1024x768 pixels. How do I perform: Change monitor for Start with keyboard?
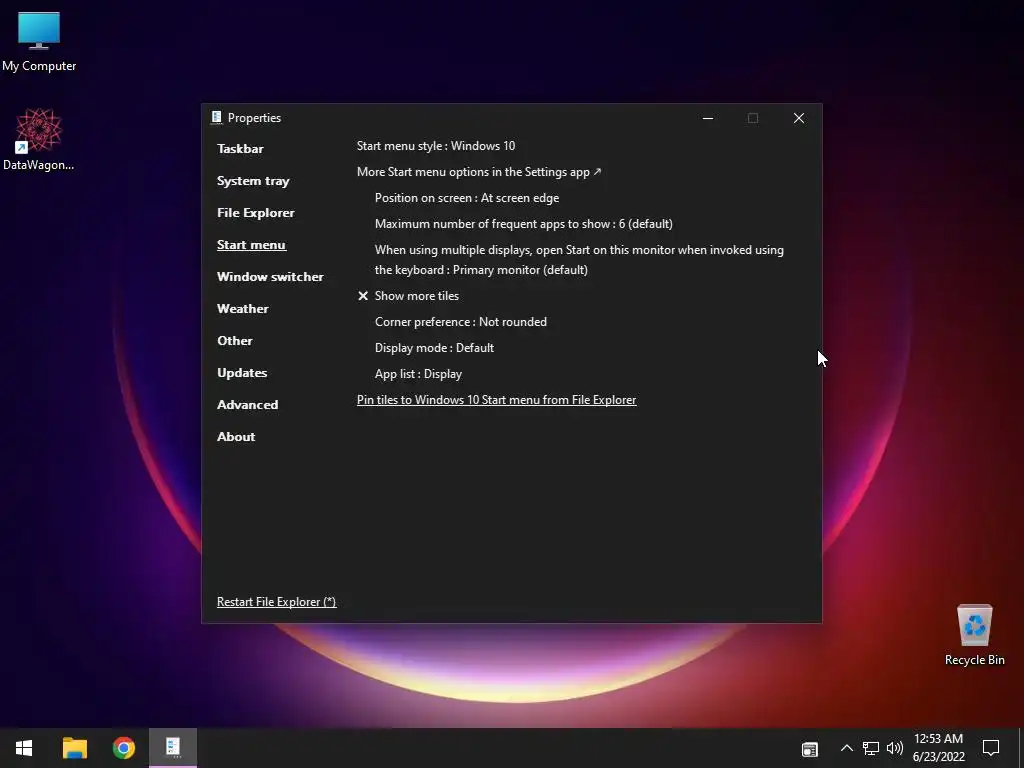pos(579,260)
